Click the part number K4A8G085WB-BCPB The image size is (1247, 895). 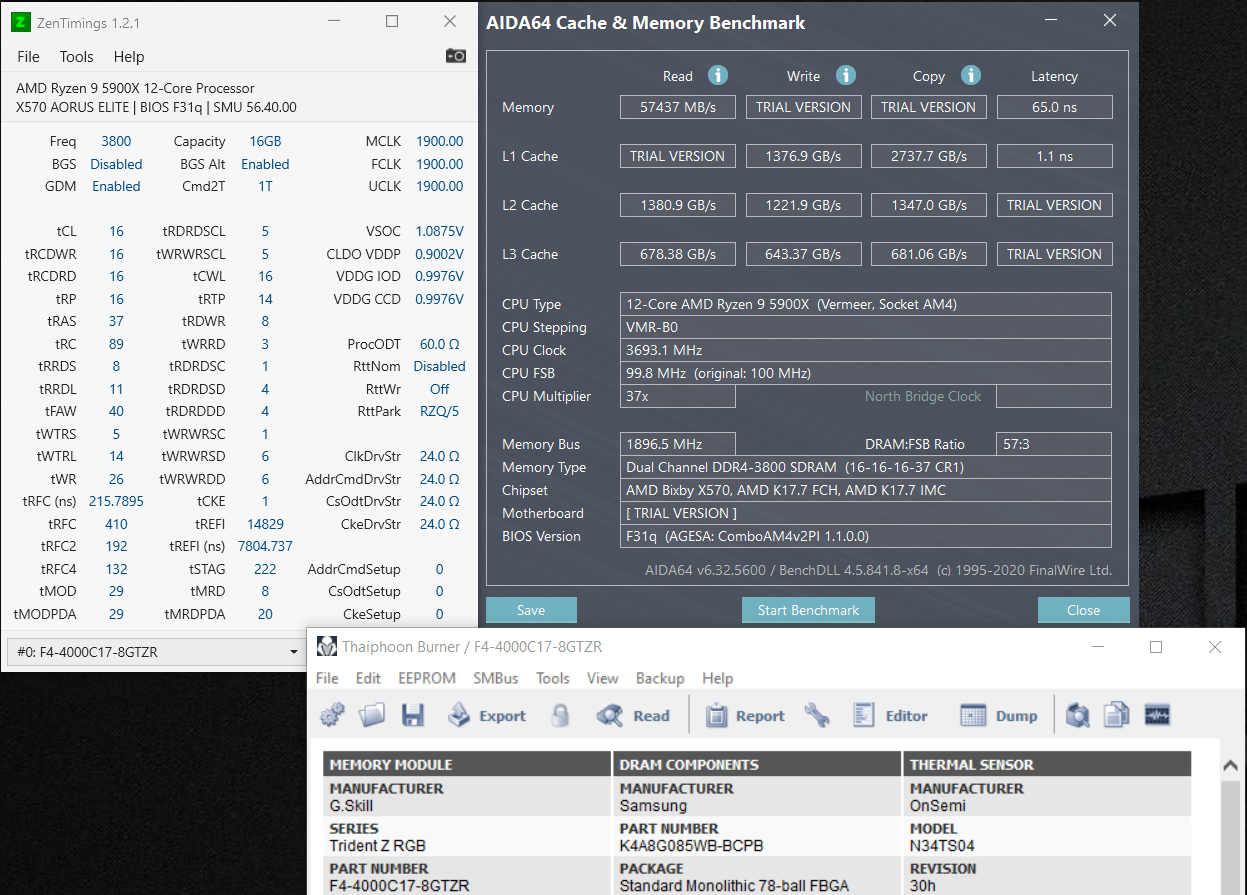click(691, 845)
